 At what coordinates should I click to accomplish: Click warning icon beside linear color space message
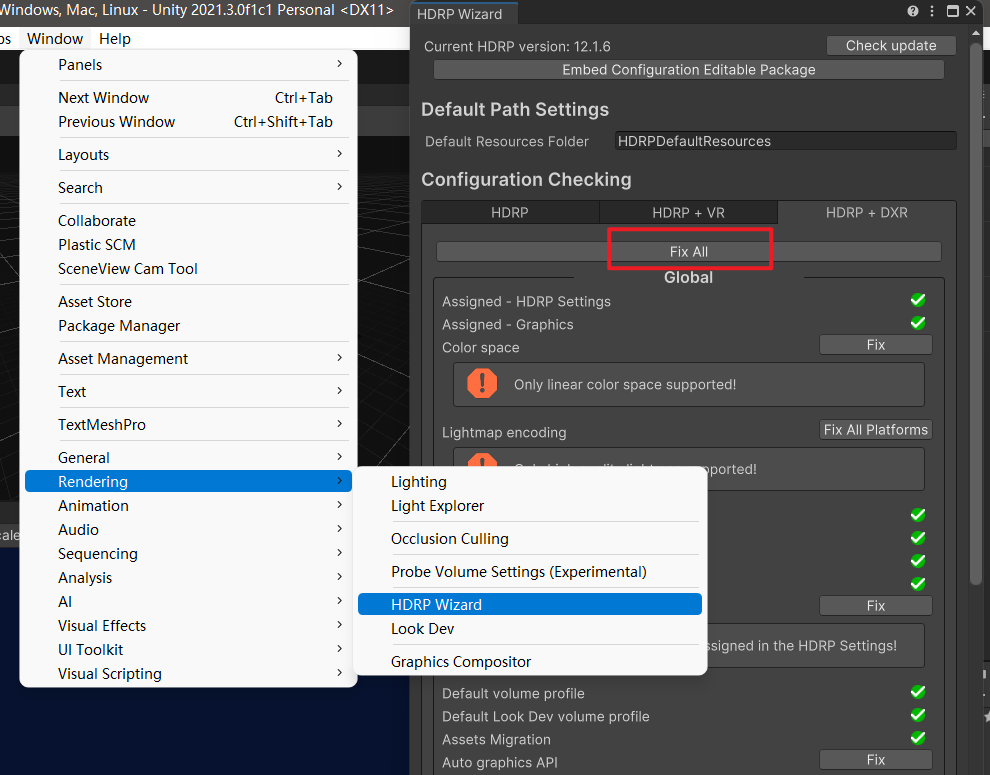point(482,384)
